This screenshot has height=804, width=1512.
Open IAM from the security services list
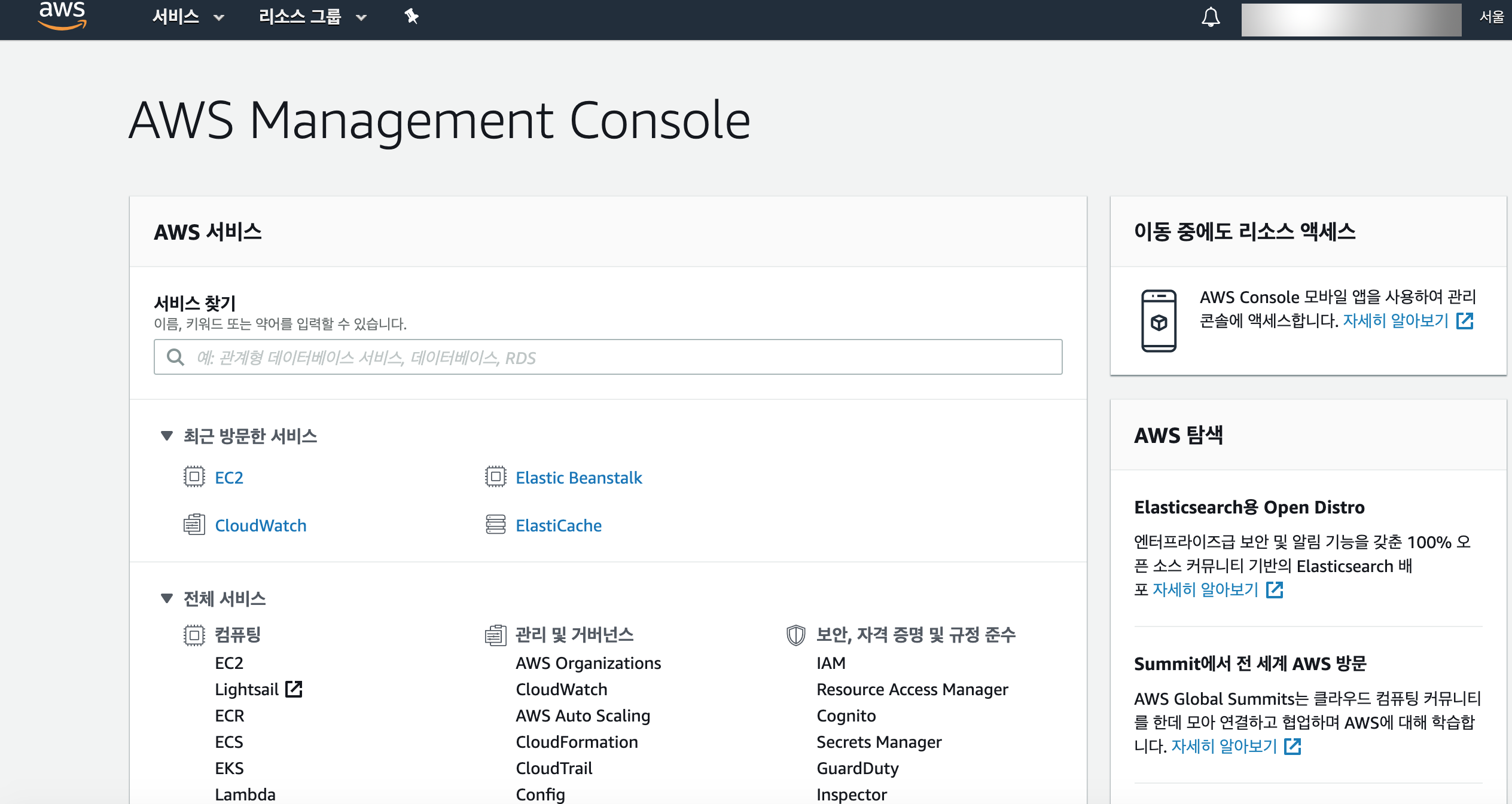click(x=831, y=663)
